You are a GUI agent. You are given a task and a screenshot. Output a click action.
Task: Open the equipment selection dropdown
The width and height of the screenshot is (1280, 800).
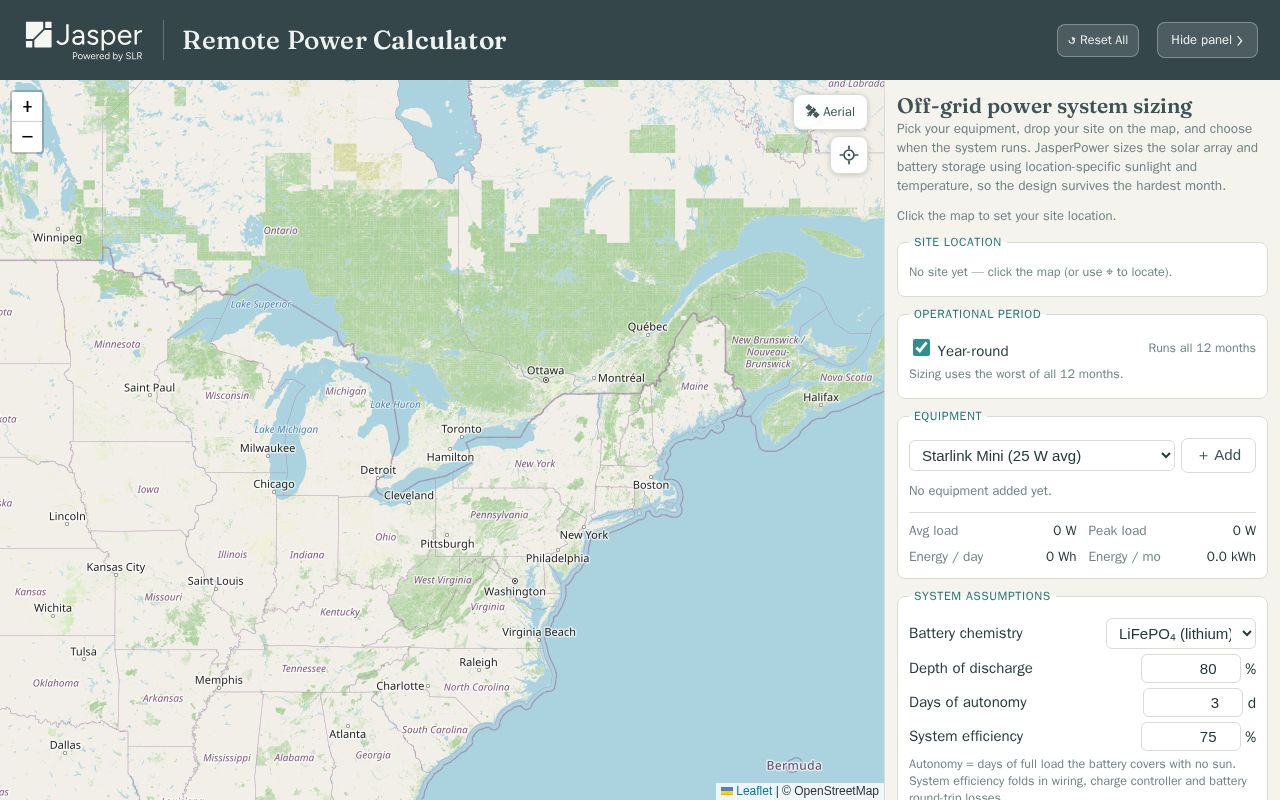pos(1041,455)
